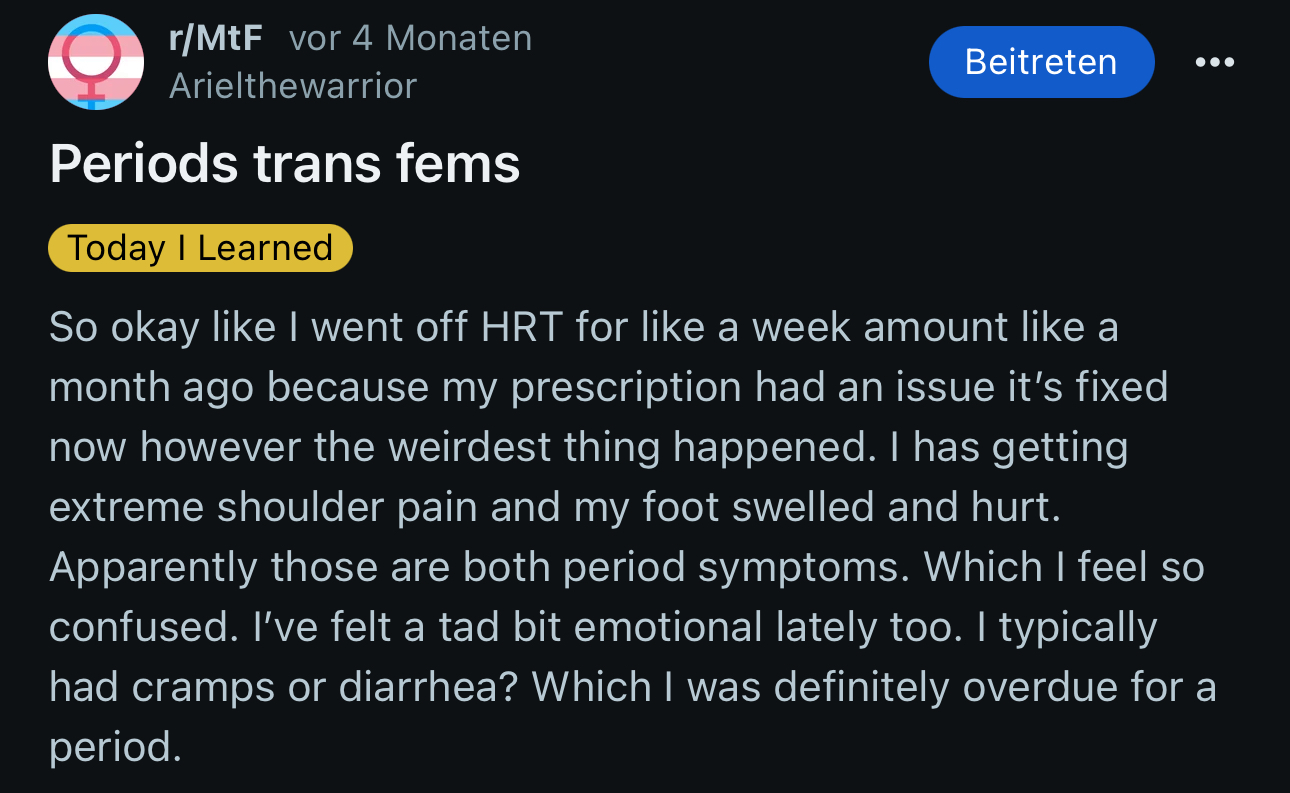Image resolution: width=1290 pixels, height=793 pixels.
Task: View the Arielthewarrior user profile
Action: [x=293, y=86]
